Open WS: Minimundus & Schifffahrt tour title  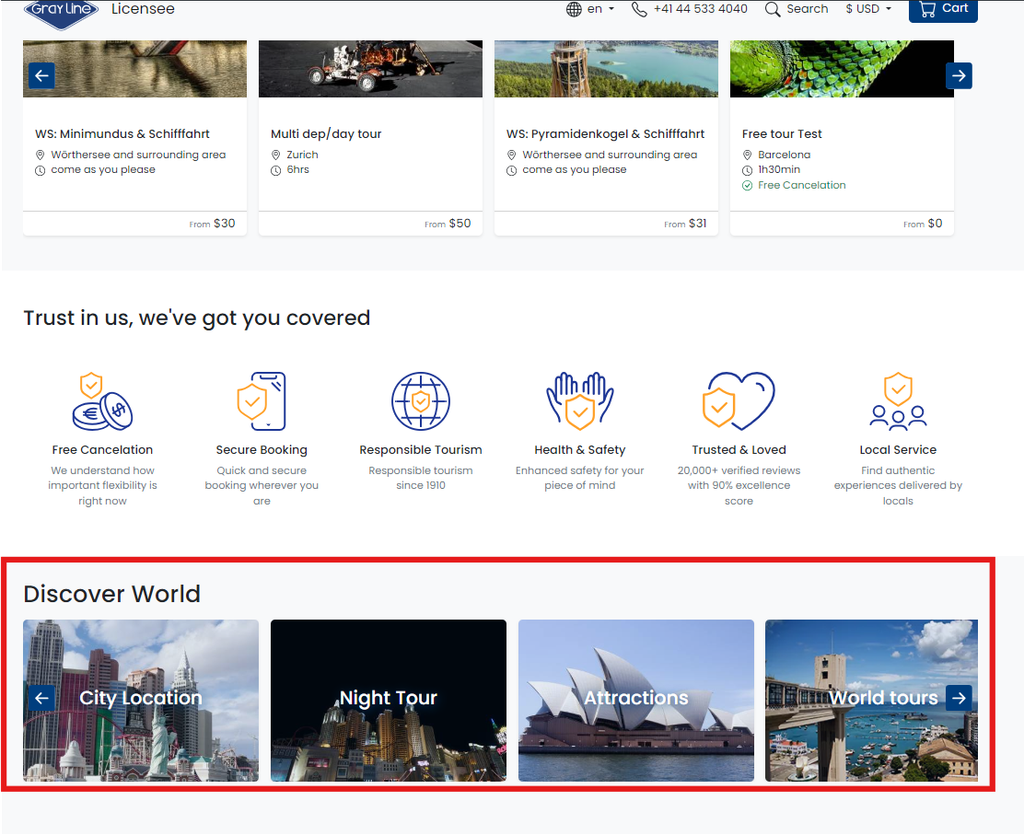point(122,134)
